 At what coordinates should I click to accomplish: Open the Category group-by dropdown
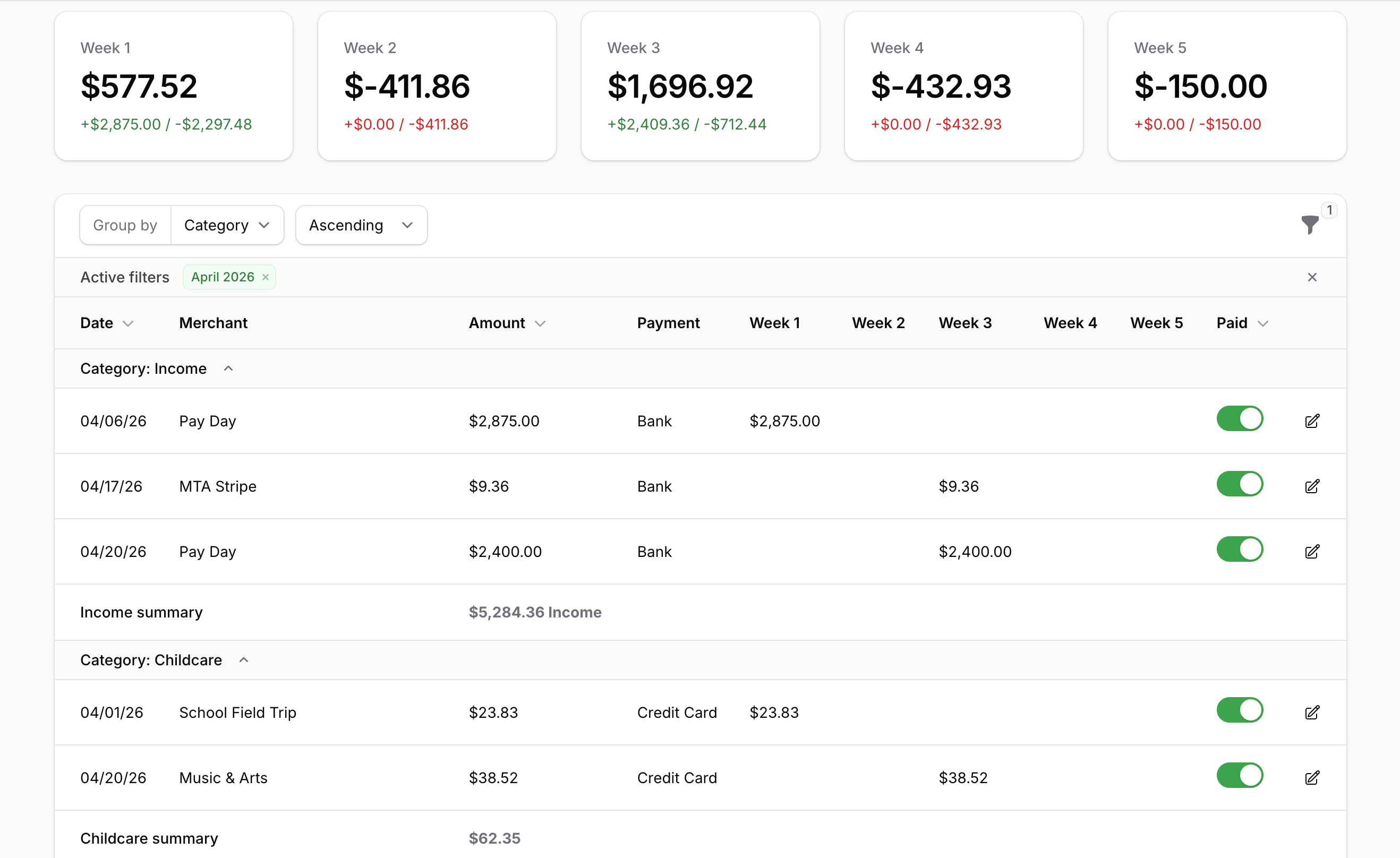[x=227, y=226]
